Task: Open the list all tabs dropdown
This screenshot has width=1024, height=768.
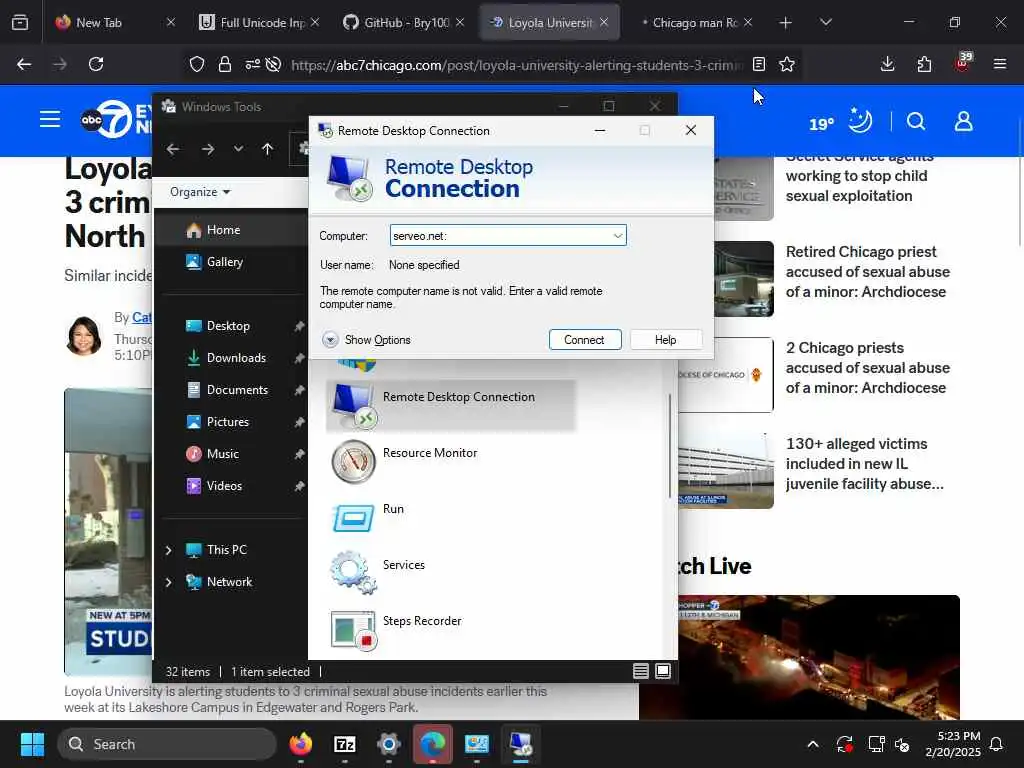Action: pyautogui.click(x=826, y=23)
